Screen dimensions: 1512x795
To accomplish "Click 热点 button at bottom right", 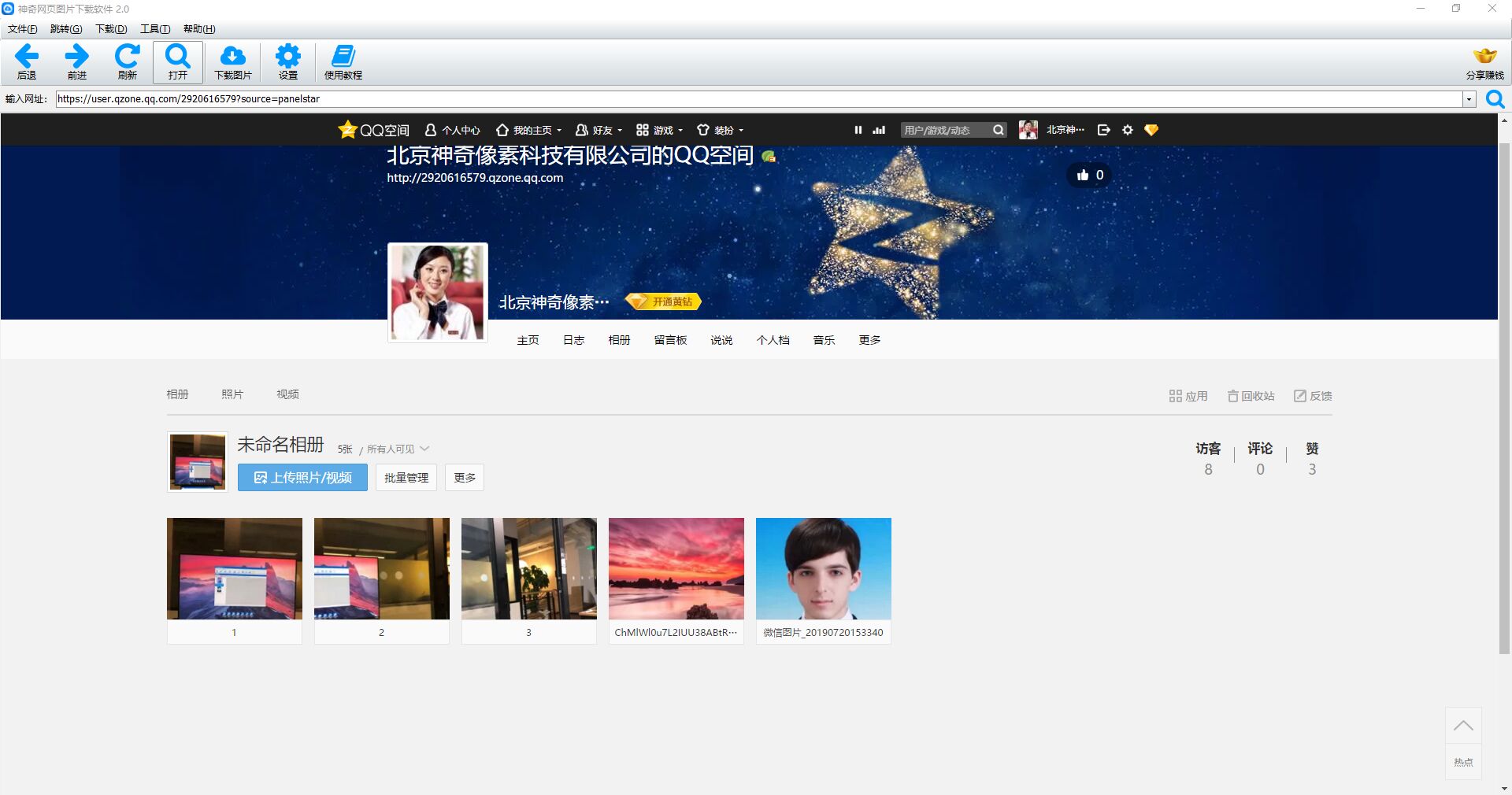I will [1463, 762].
